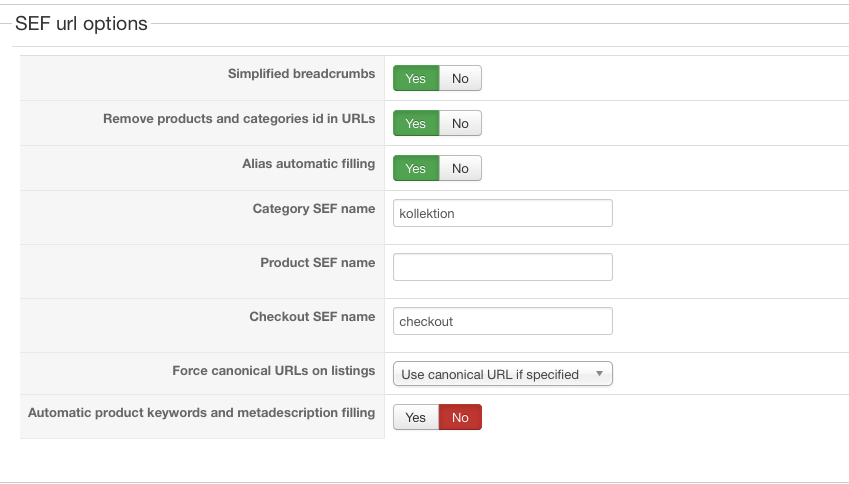Viewport: 849px width, 484px height.
Task: Click the Automatic product keywords label
Action: [201, 412]
